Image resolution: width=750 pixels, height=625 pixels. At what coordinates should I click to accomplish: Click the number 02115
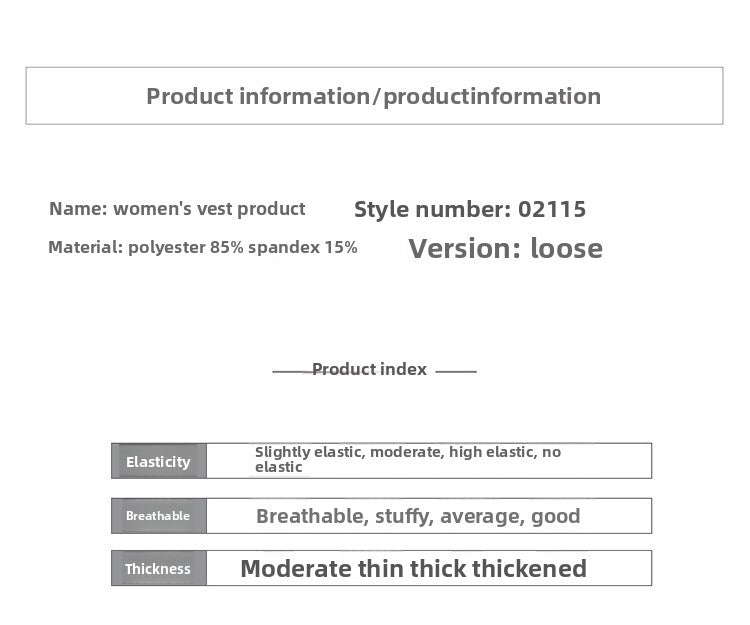552,209
